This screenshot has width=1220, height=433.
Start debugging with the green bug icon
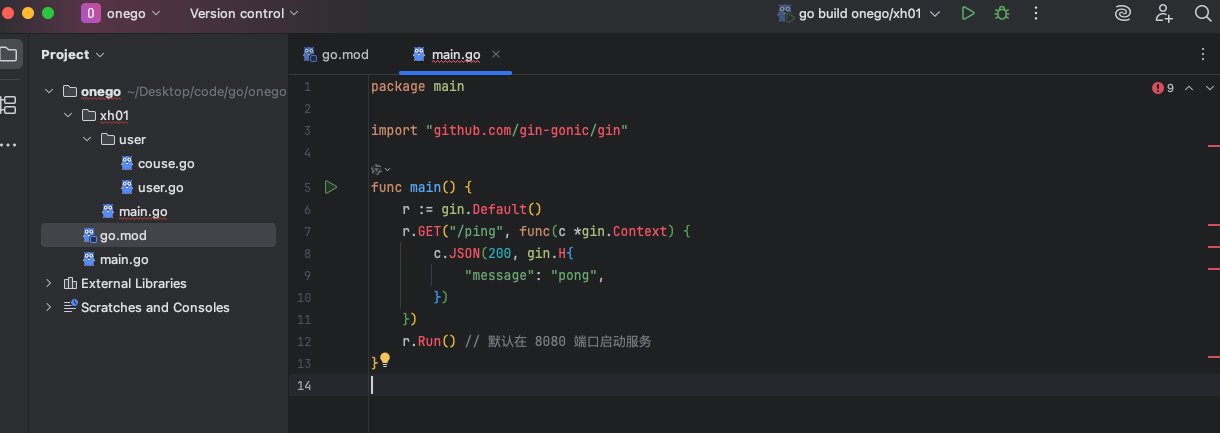(x=1001, y=14)
